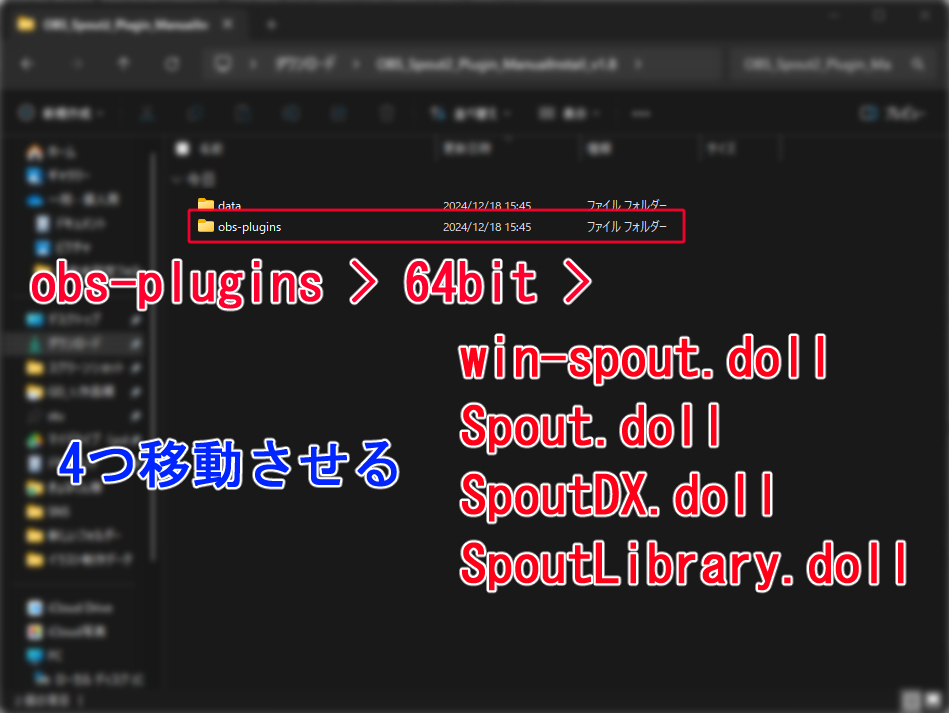Click the up-one-level arrow icon
949x713 pixels.
(x=122, y=63)
